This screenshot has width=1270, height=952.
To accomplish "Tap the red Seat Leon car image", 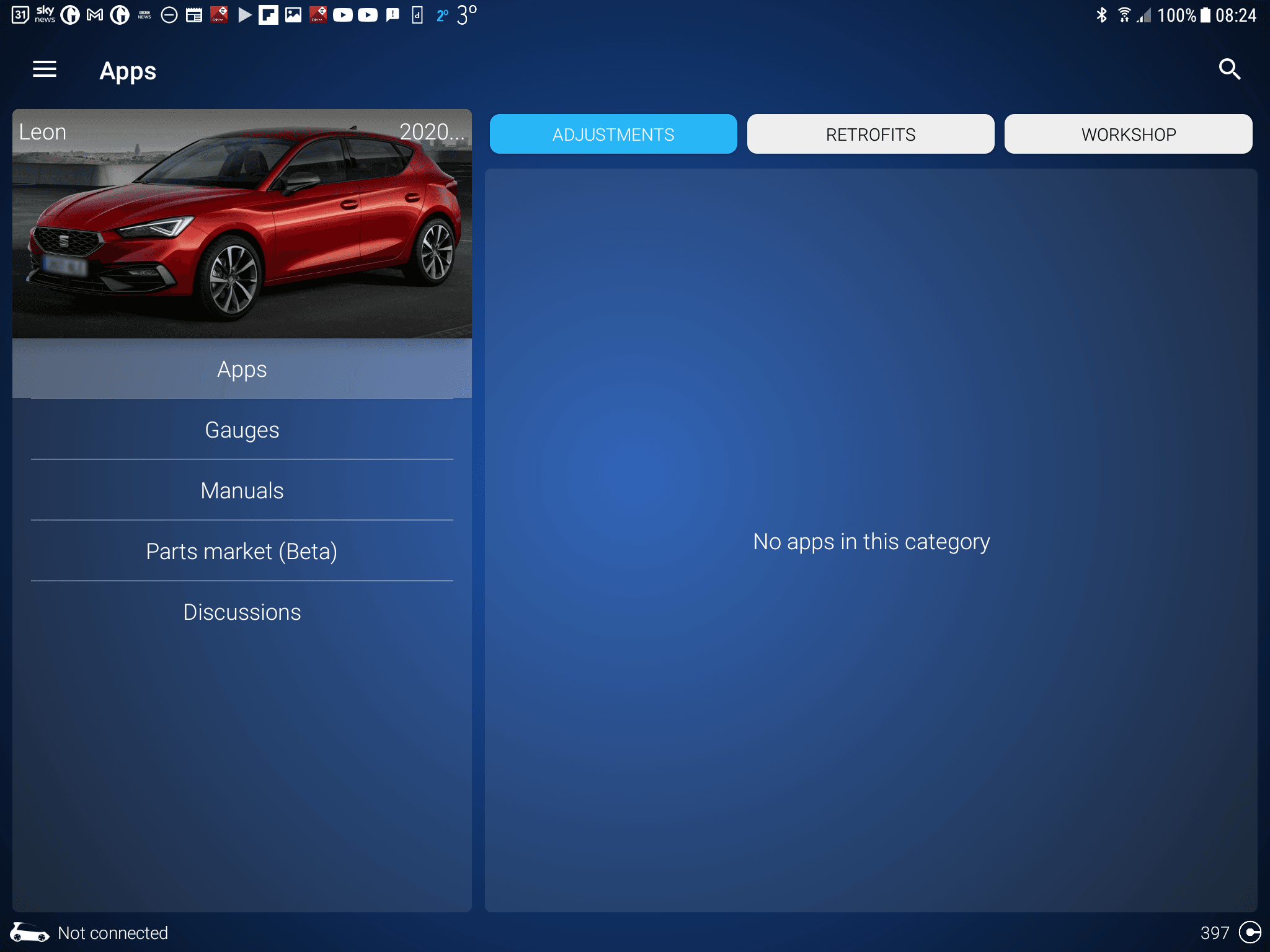I will 242,224.
